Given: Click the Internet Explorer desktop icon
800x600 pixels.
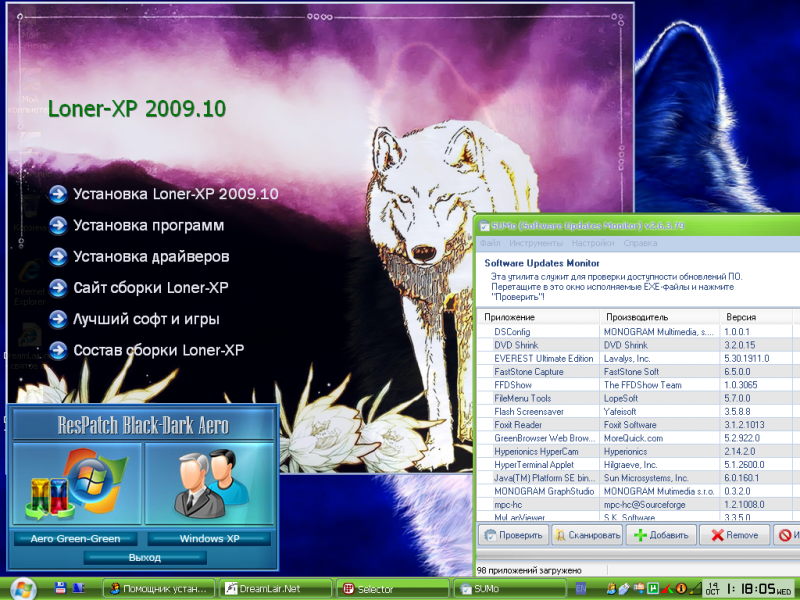Looking at the screenshot, I should click(x=29, y=272).
